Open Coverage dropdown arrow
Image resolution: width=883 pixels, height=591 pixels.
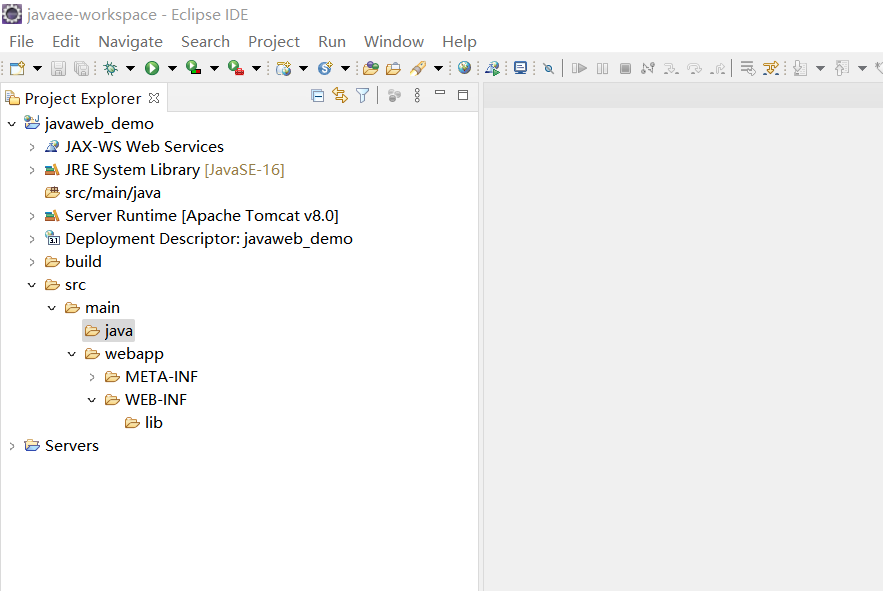coord(214,69)
